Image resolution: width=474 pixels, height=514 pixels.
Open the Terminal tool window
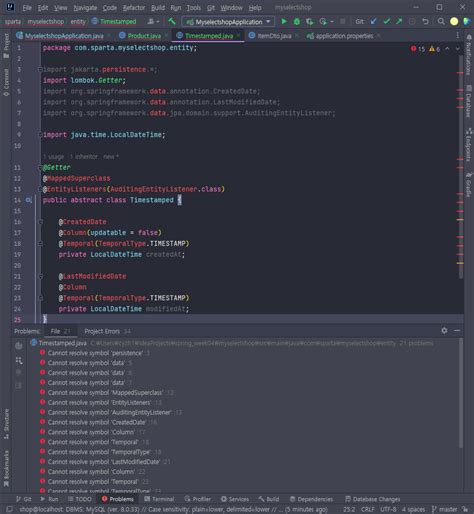159,499
